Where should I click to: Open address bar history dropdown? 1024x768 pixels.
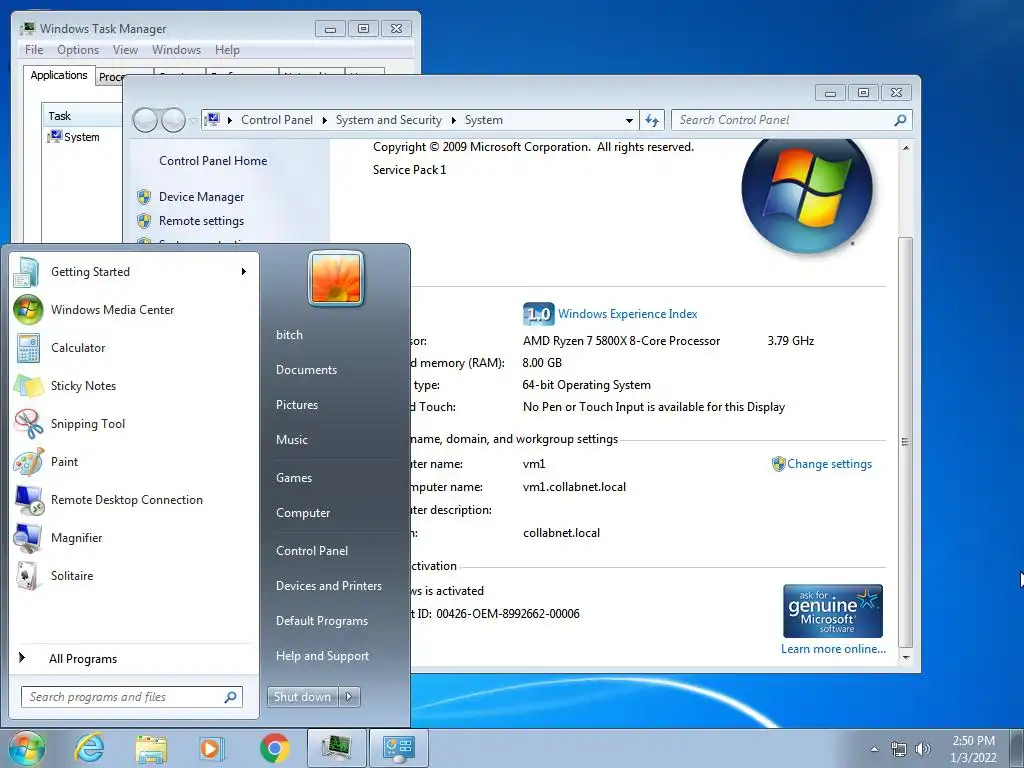[x=629, y=120]
